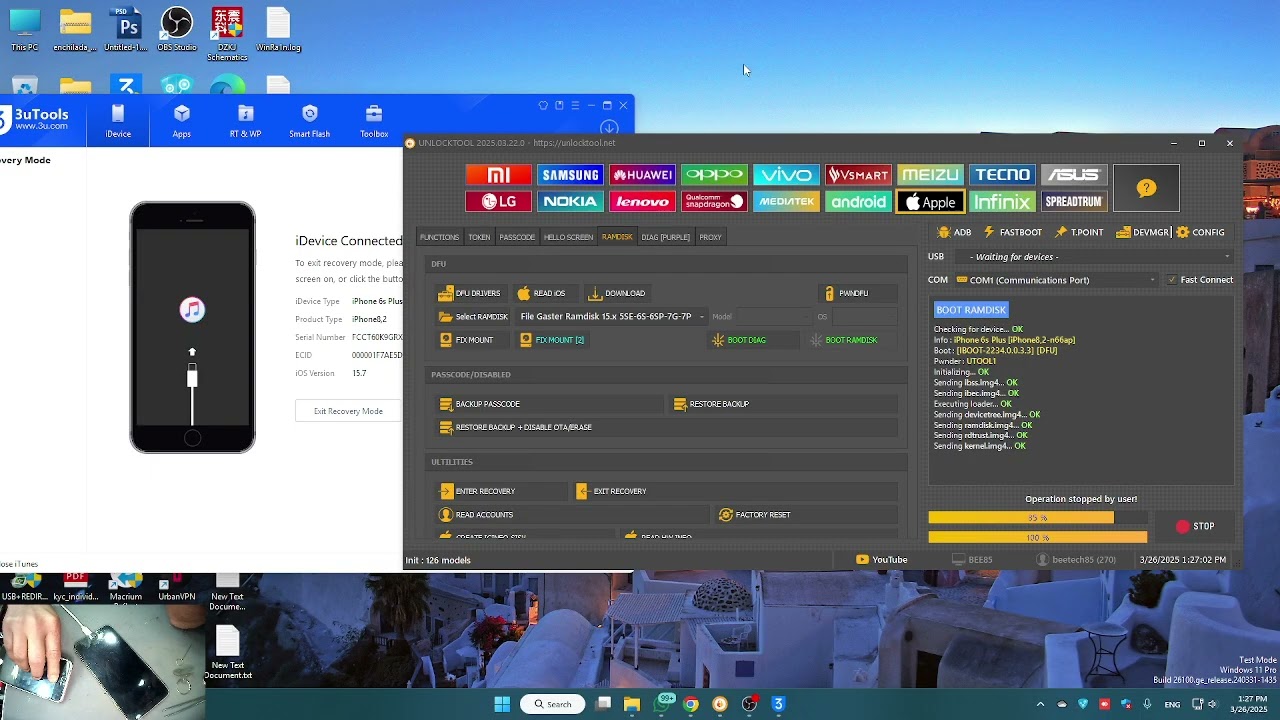Viewport: 1280px width, 720px height.
Task: Select the OPPO brand tile
Action: point(714,175)
